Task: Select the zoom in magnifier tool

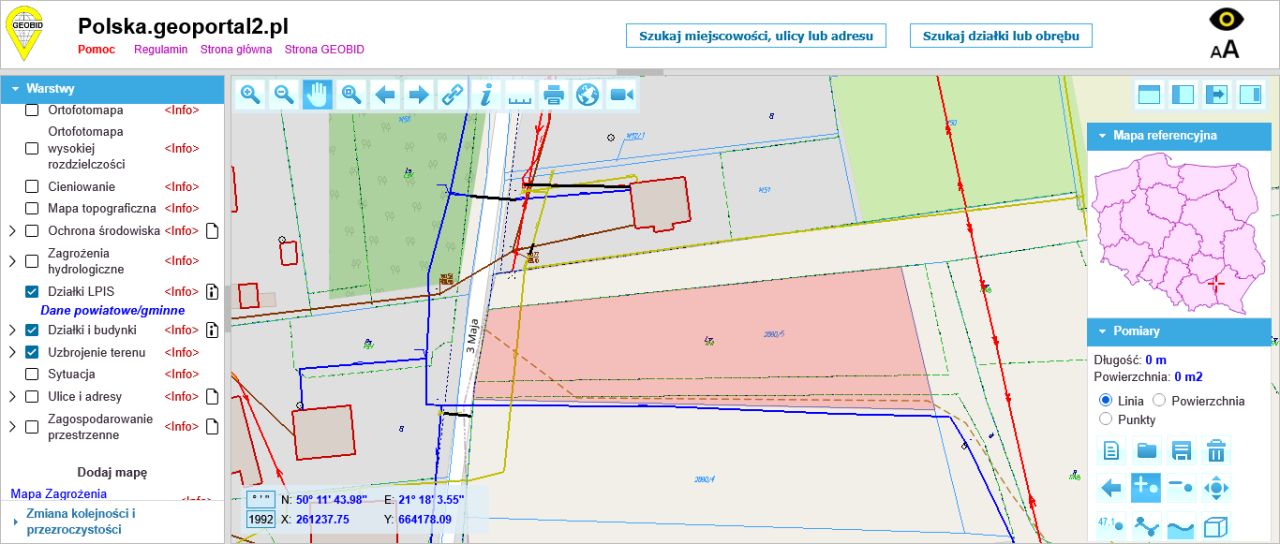Action: coord(251,95)
